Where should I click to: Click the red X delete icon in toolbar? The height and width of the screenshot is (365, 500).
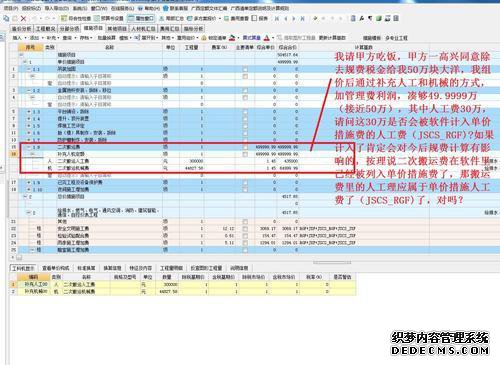pyautogui.click(x=23, y=19)
